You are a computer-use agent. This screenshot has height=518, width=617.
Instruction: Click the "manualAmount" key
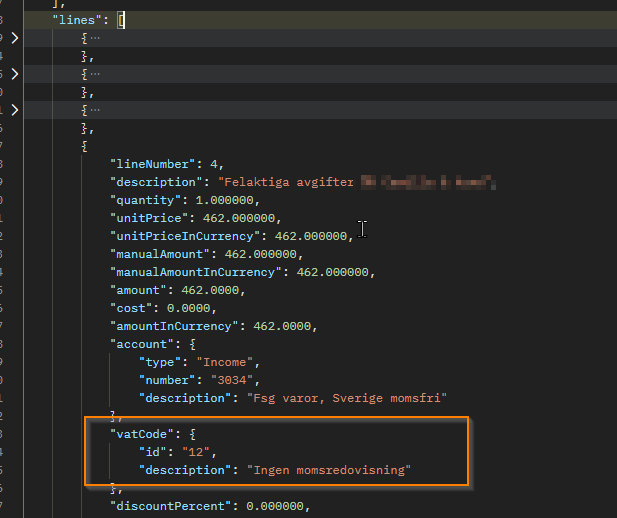pos(160,254)
